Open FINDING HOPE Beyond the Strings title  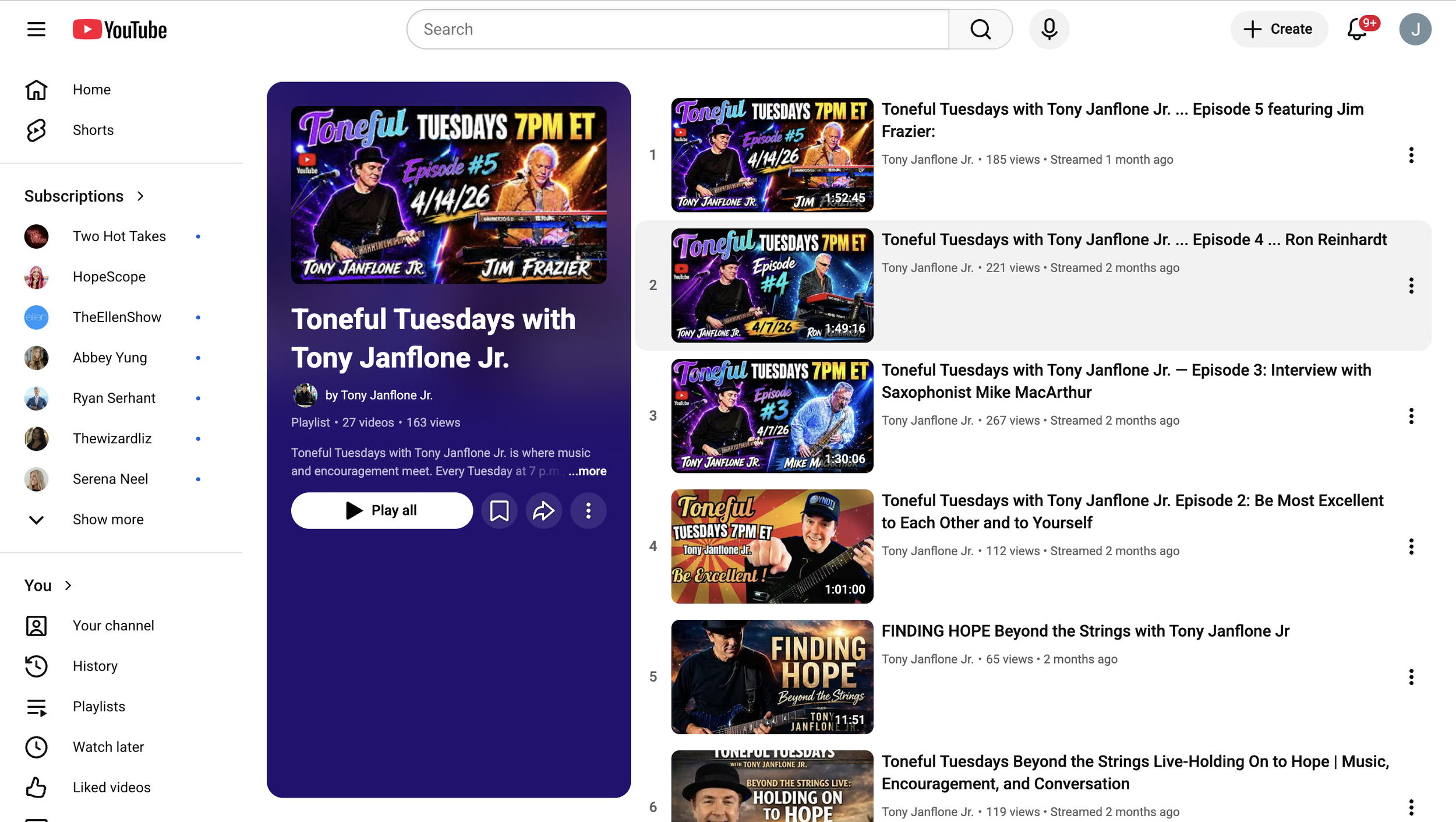click(1085, 631)
